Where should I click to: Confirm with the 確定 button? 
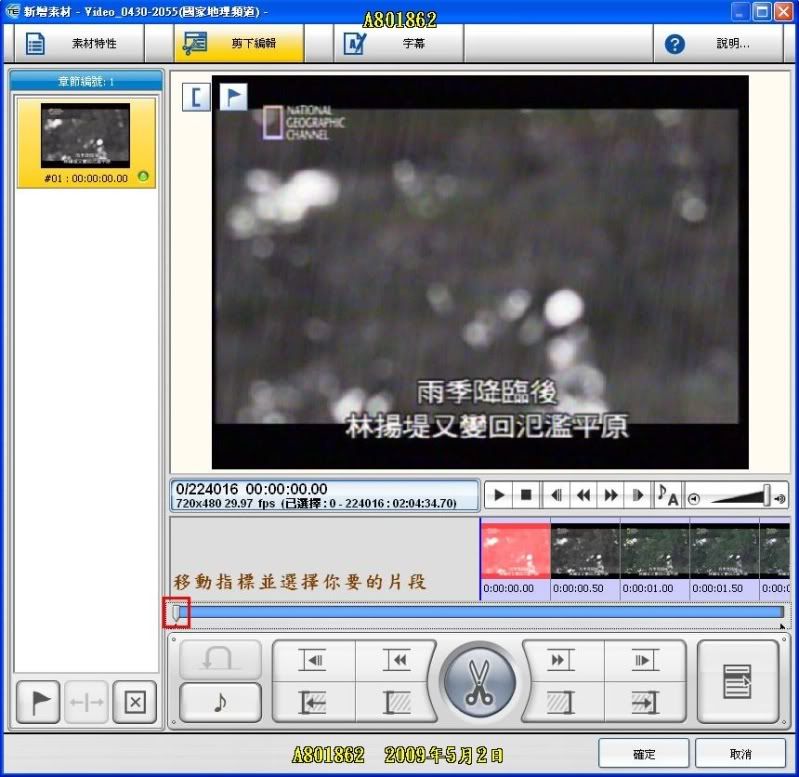click(644, 753)
